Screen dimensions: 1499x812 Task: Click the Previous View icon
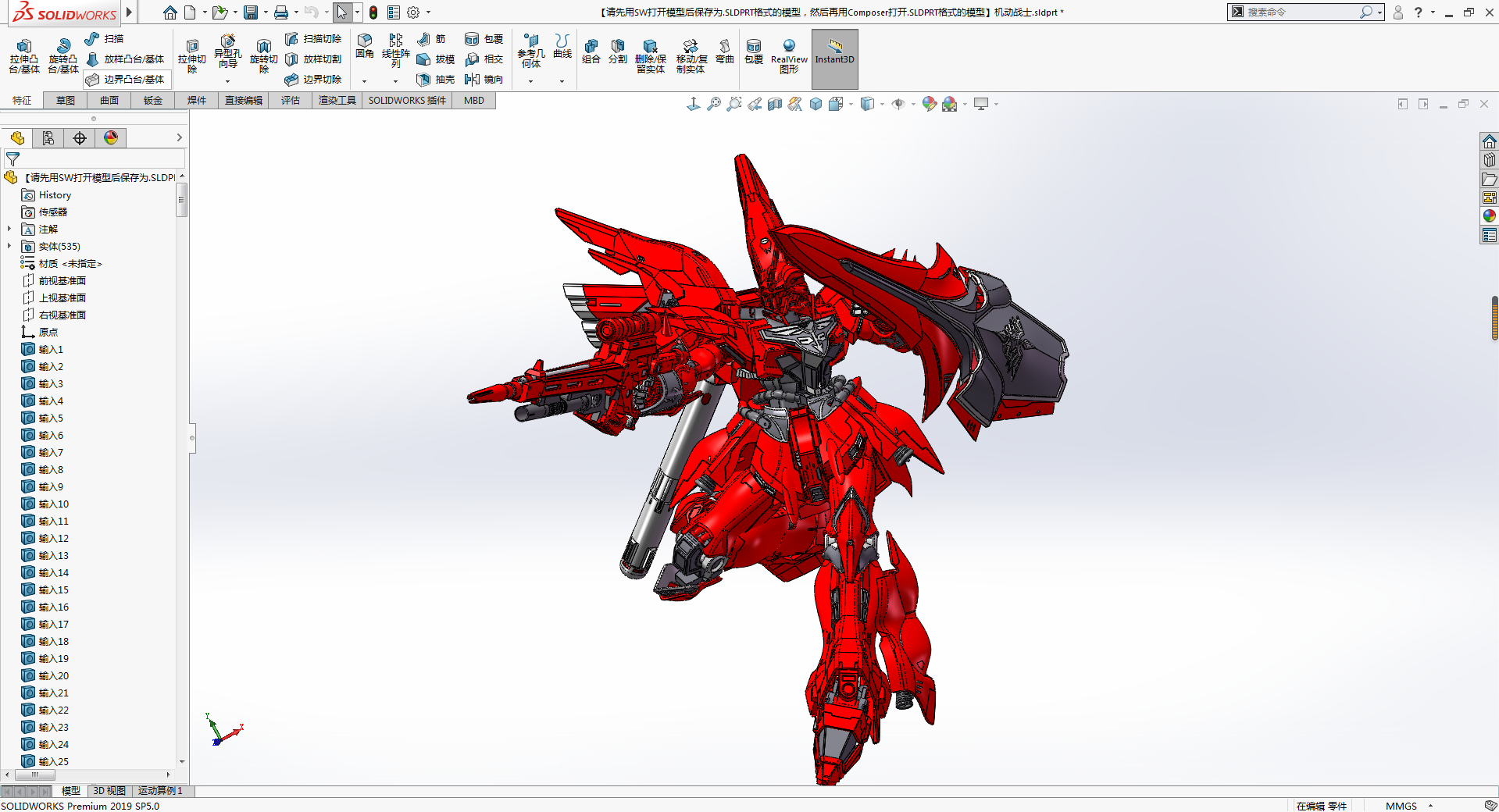point(755,104)
